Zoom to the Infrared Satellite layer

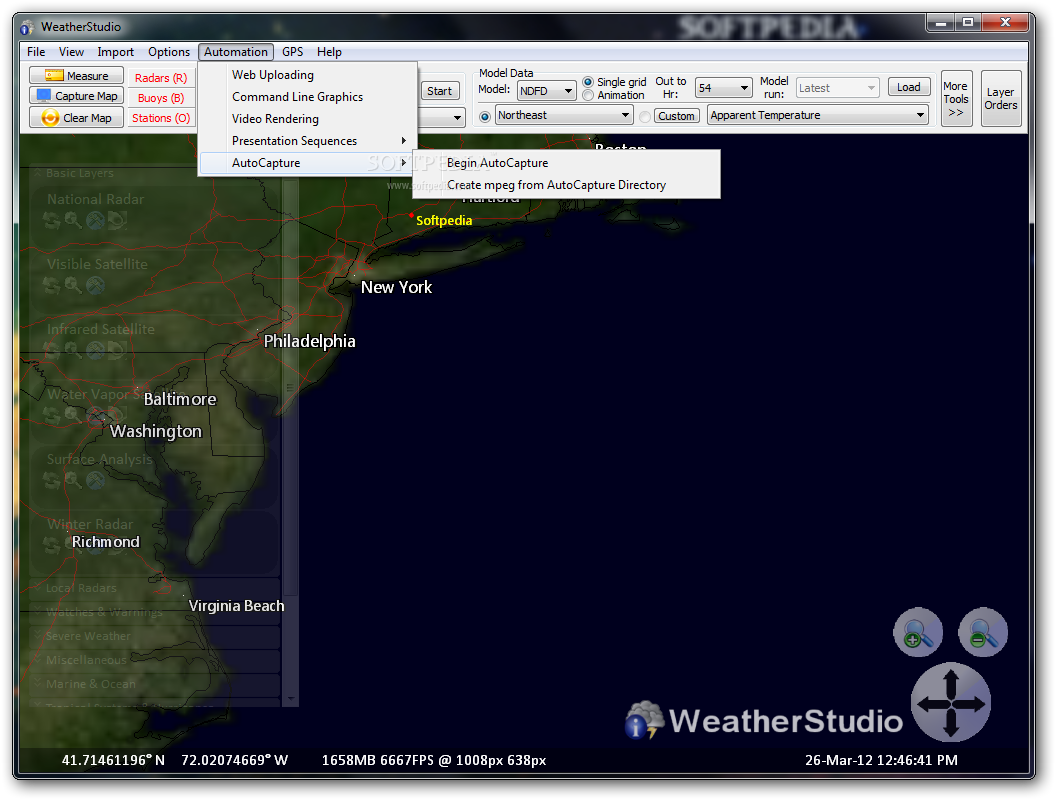point(73,350)
